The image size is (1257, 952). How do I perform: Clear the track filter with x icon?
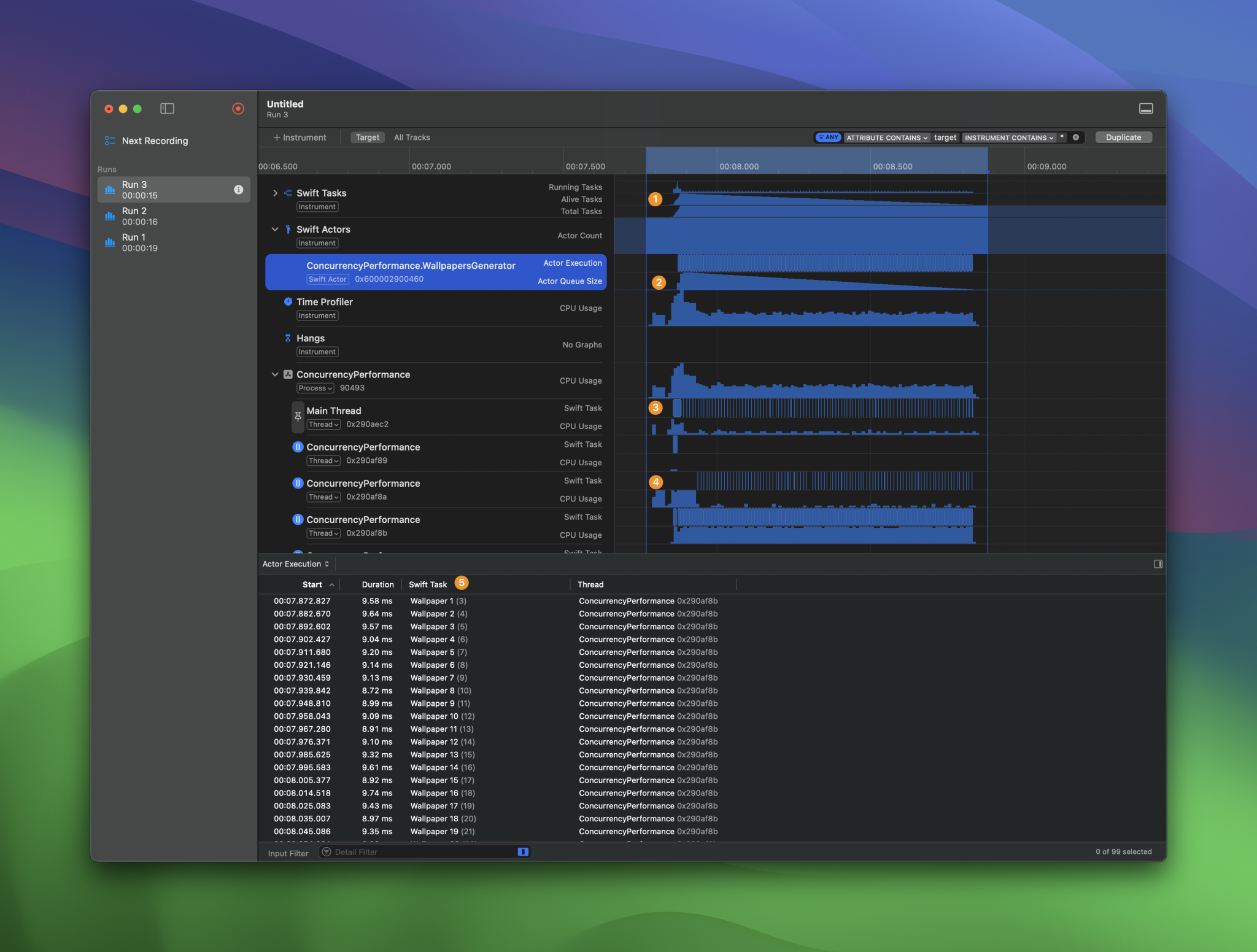1076,137
